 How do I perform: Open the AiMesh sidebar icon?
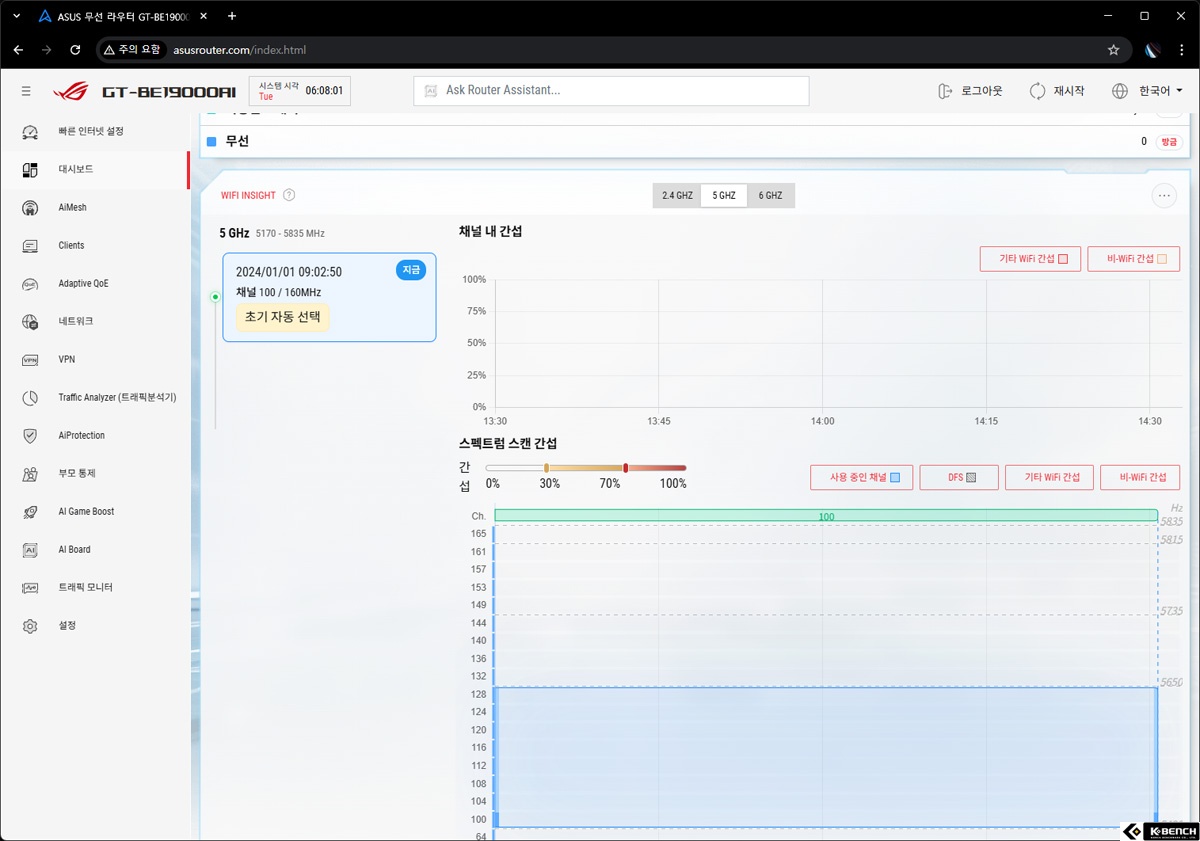(x=30, y=208)
